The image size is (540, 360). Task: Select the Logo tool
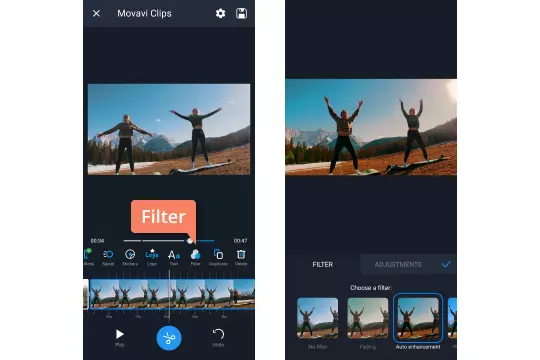coord(152,257)
